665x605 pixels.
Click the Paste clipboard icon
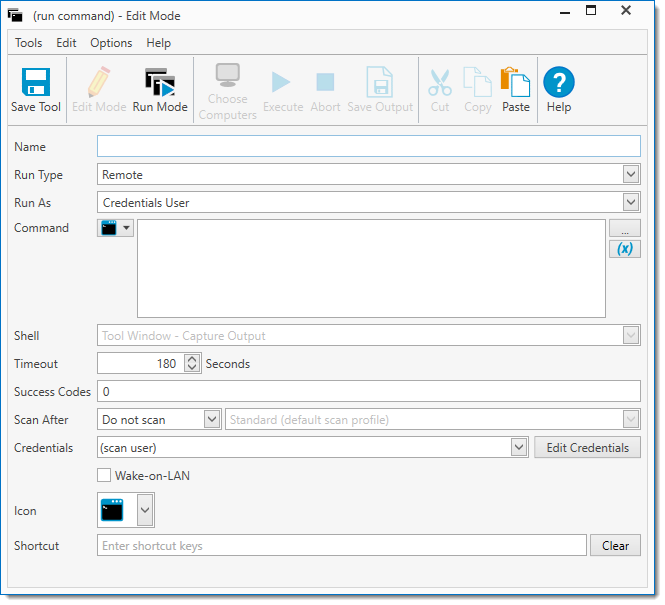pos(516,83)
